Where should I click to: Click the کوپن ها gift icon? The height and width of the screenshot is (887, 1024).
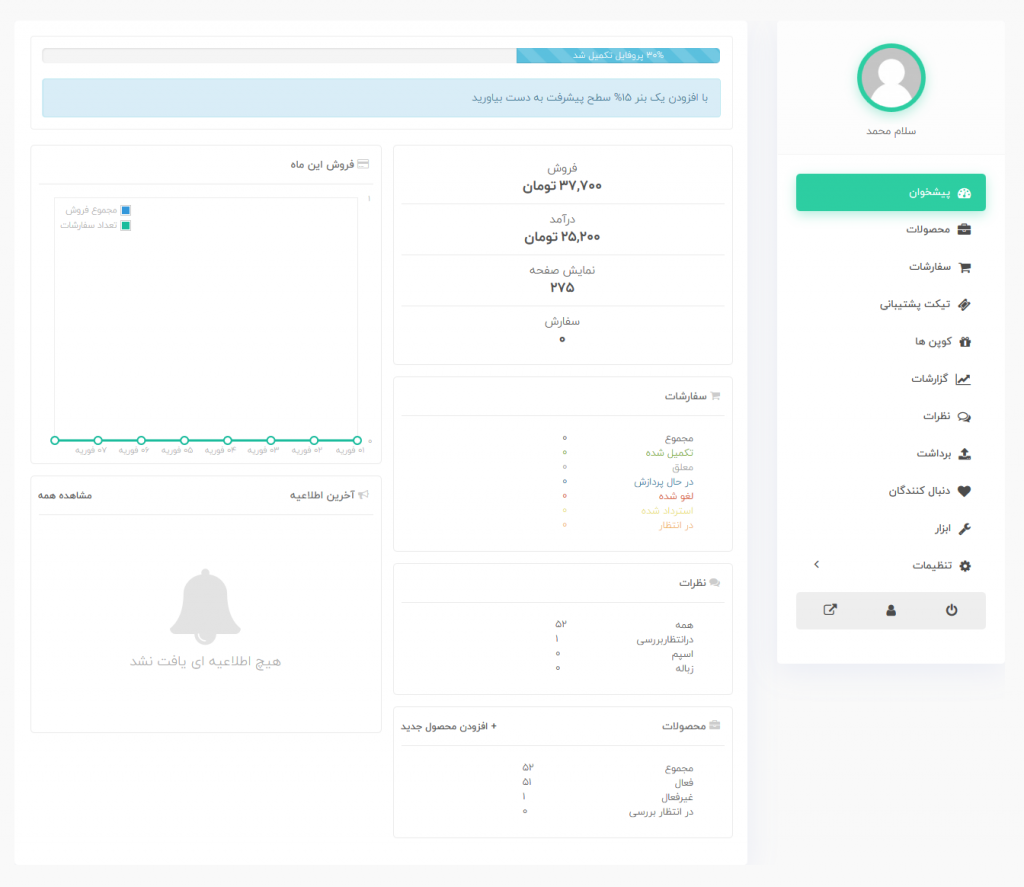[964, 342]
